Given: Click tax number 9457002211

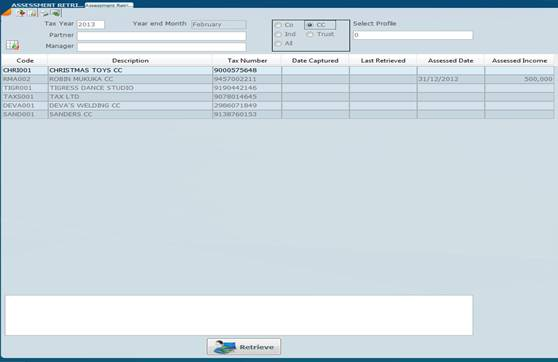Looking at the screenshot, I should click(247, 79).
